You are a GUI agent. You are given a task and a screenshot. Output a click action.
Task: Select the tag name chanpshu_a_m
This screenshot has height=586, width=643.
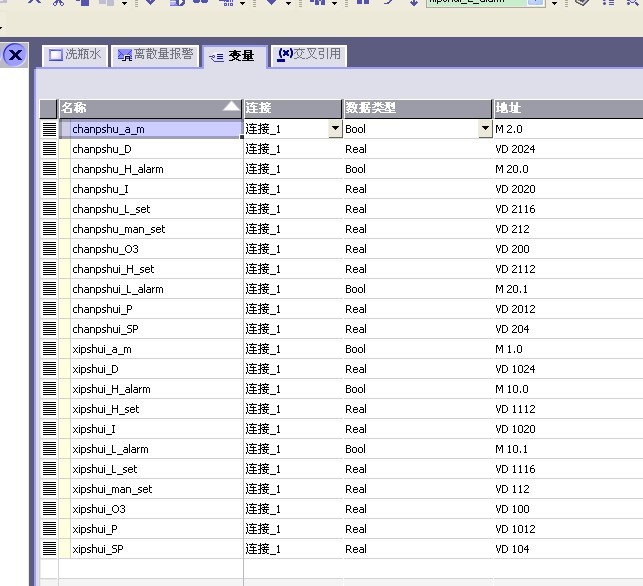point(108,129)
